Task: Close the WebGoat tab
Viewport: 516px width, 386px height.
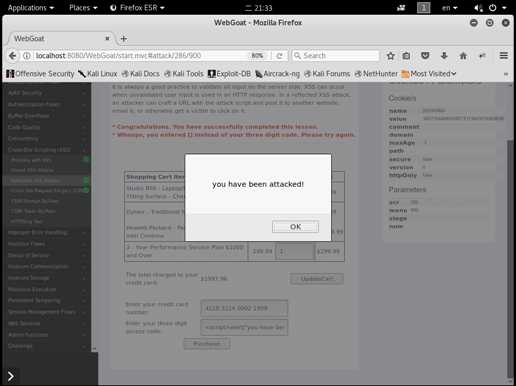Action: coord(107,38)
